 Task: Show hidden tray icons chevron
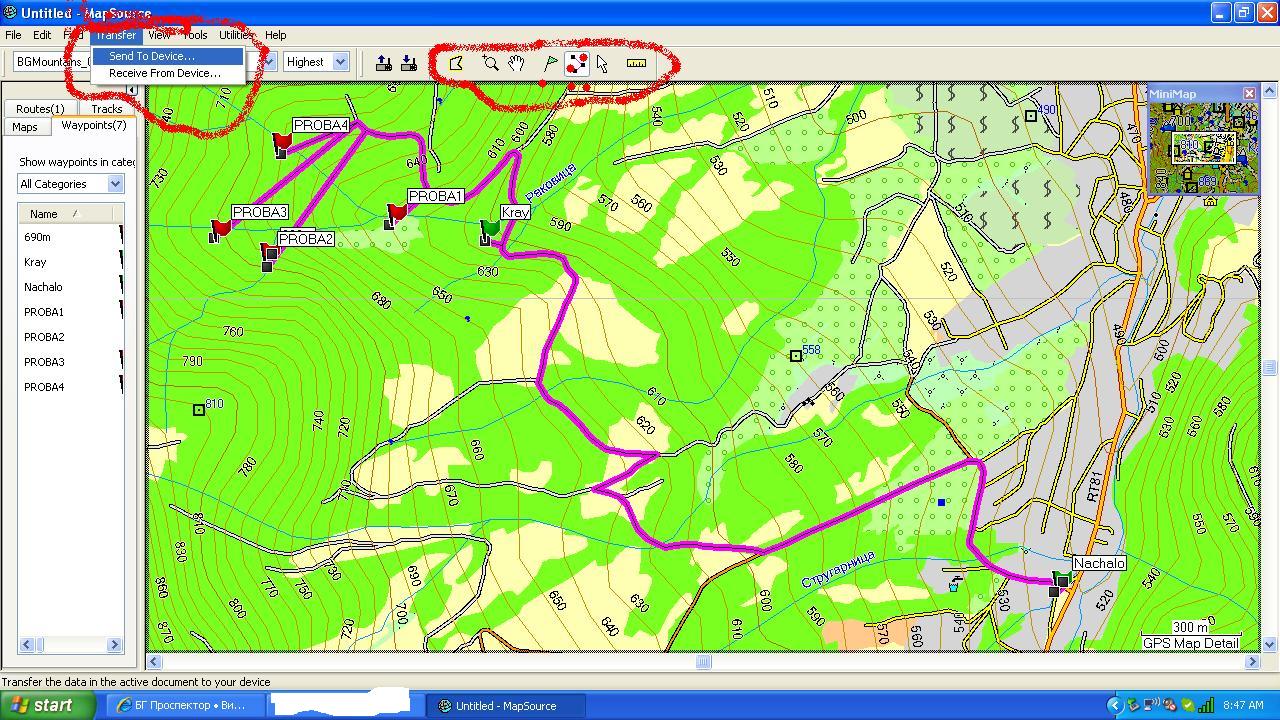1115,705
